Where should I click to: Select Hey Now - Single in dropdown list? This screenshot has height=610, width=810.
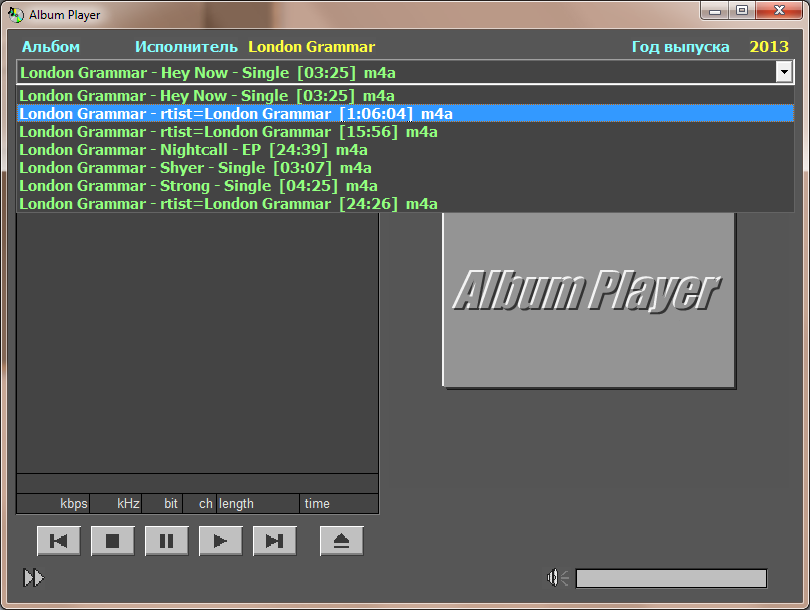406,96
